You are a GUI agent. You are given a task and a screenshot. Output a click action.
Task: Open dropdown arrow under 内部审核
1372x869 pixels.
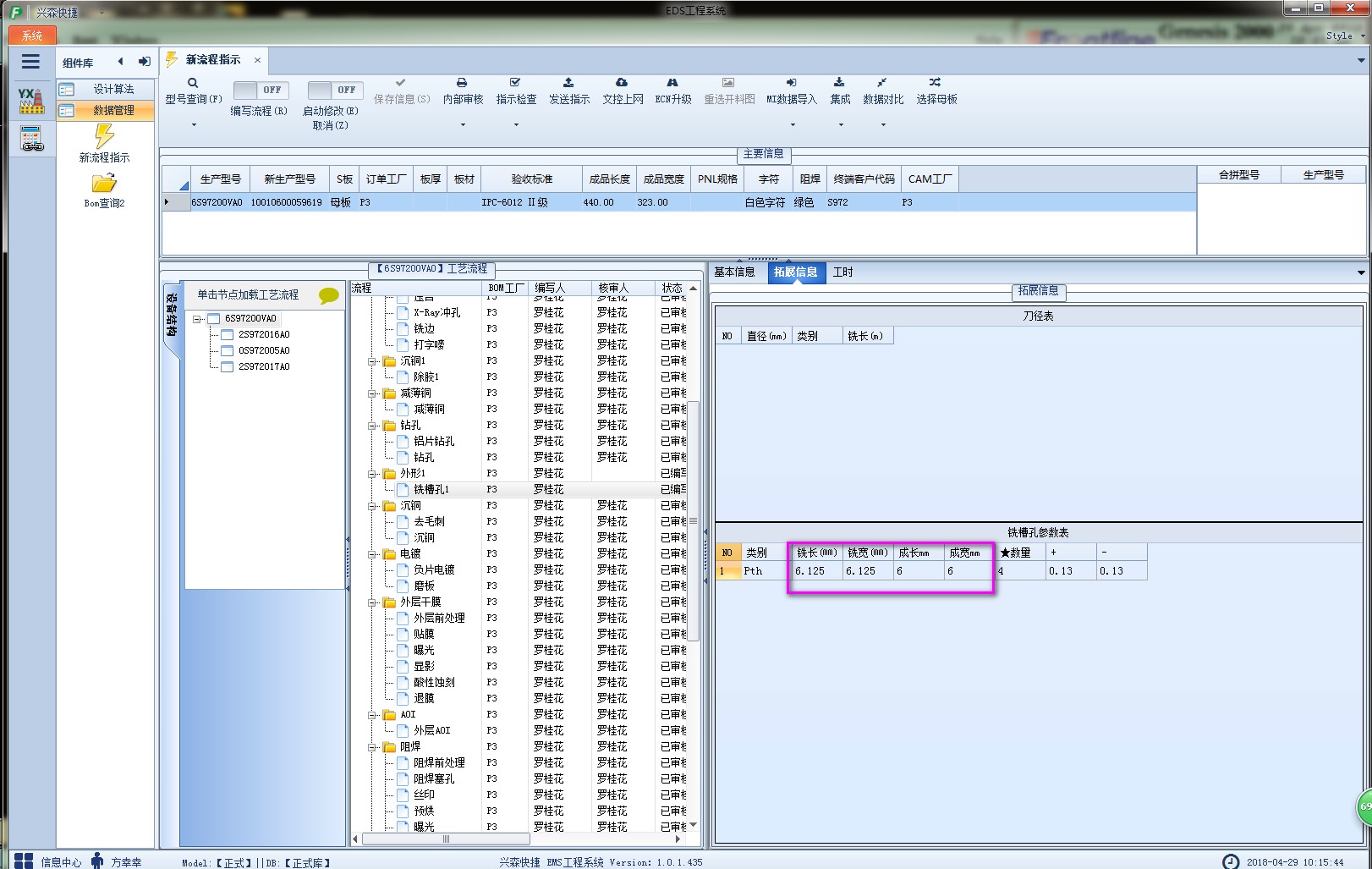463,125
